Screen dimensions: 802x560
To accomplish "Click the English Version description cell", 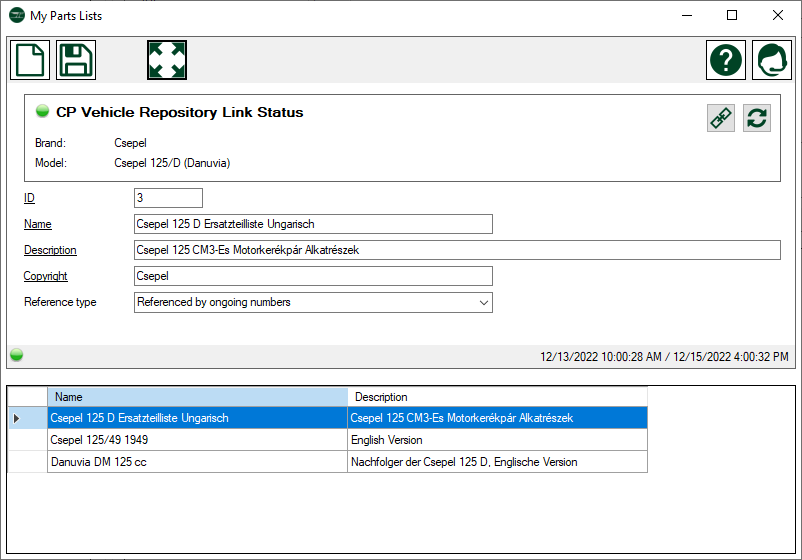I will point(497,440).
